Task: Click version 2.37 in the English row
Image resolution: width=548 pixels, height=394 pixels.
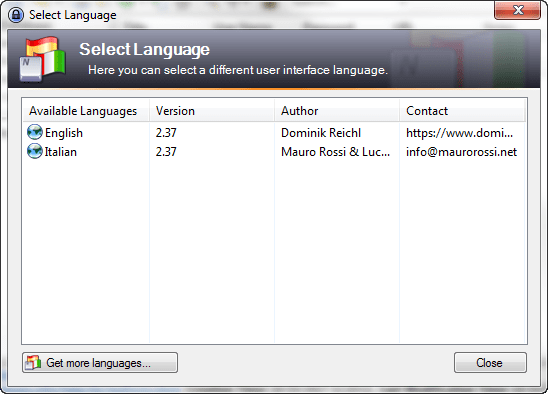Action: point(166,133)
